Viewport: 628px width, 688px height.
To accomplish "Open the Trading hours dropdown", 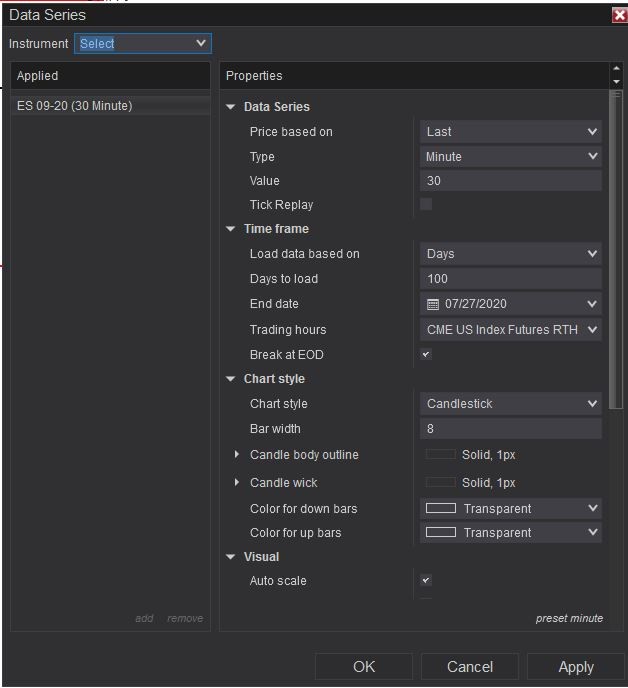I will click(510, 329).
